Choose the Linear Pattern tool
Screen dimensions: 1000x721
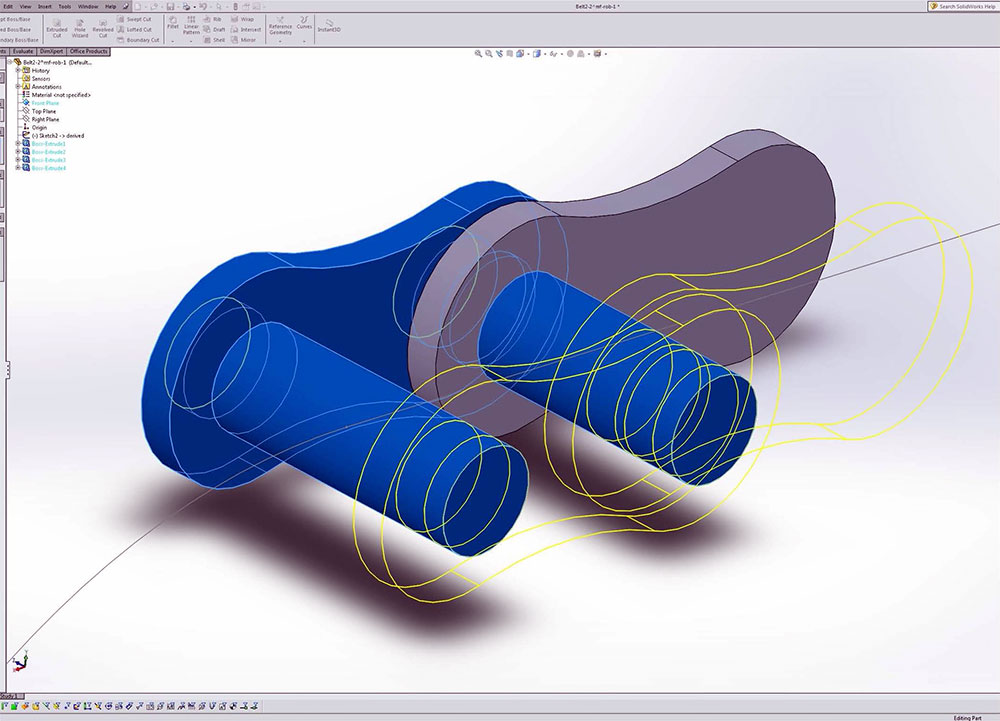[x=192, y=26]
